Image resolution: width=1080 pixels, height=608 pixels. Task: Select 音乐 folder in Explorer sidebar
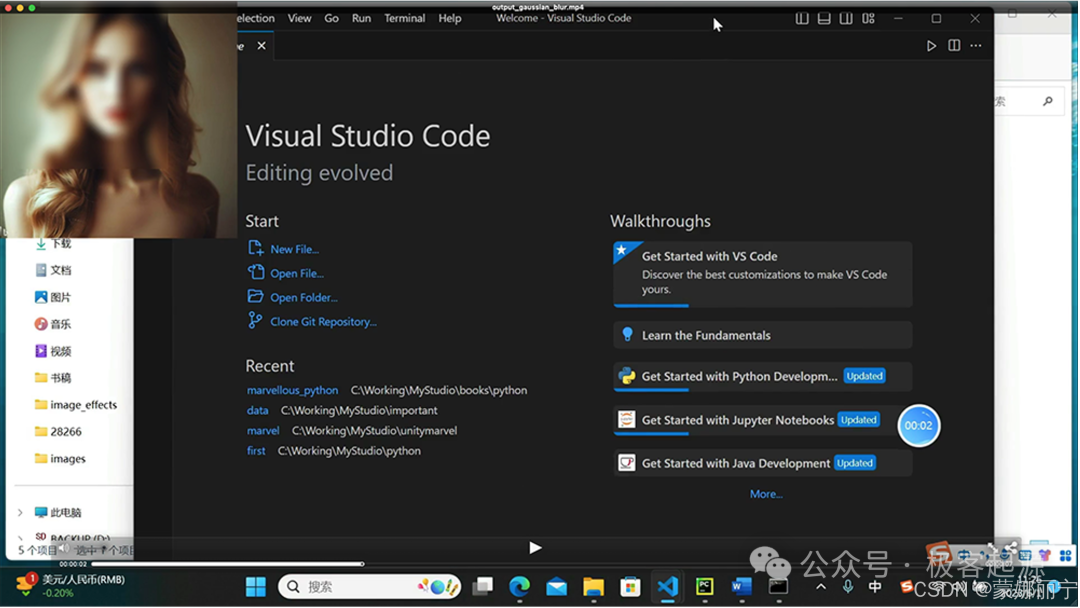(54, 324)
